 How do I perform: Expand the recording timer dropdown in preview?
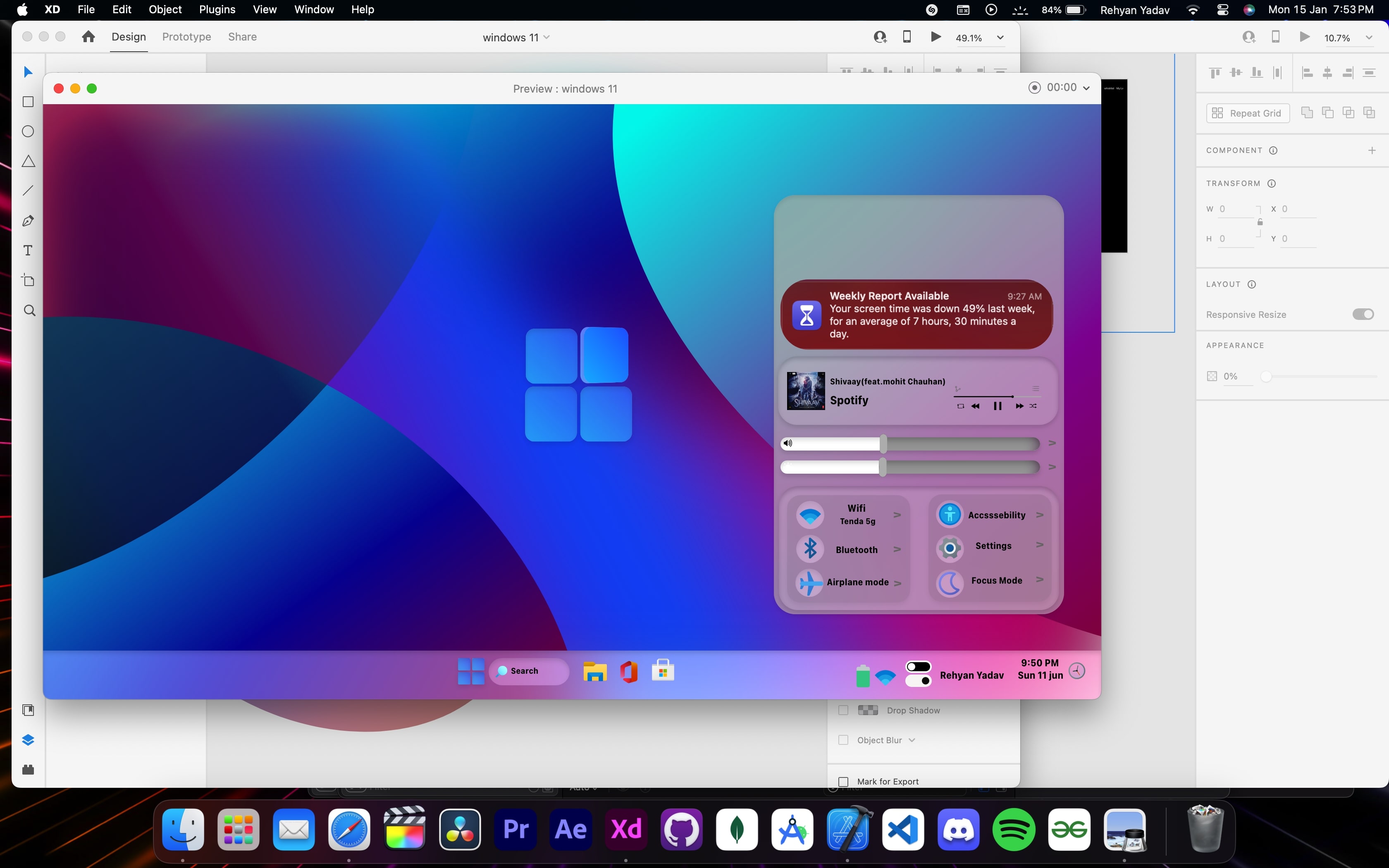(x=1086, y=88)
